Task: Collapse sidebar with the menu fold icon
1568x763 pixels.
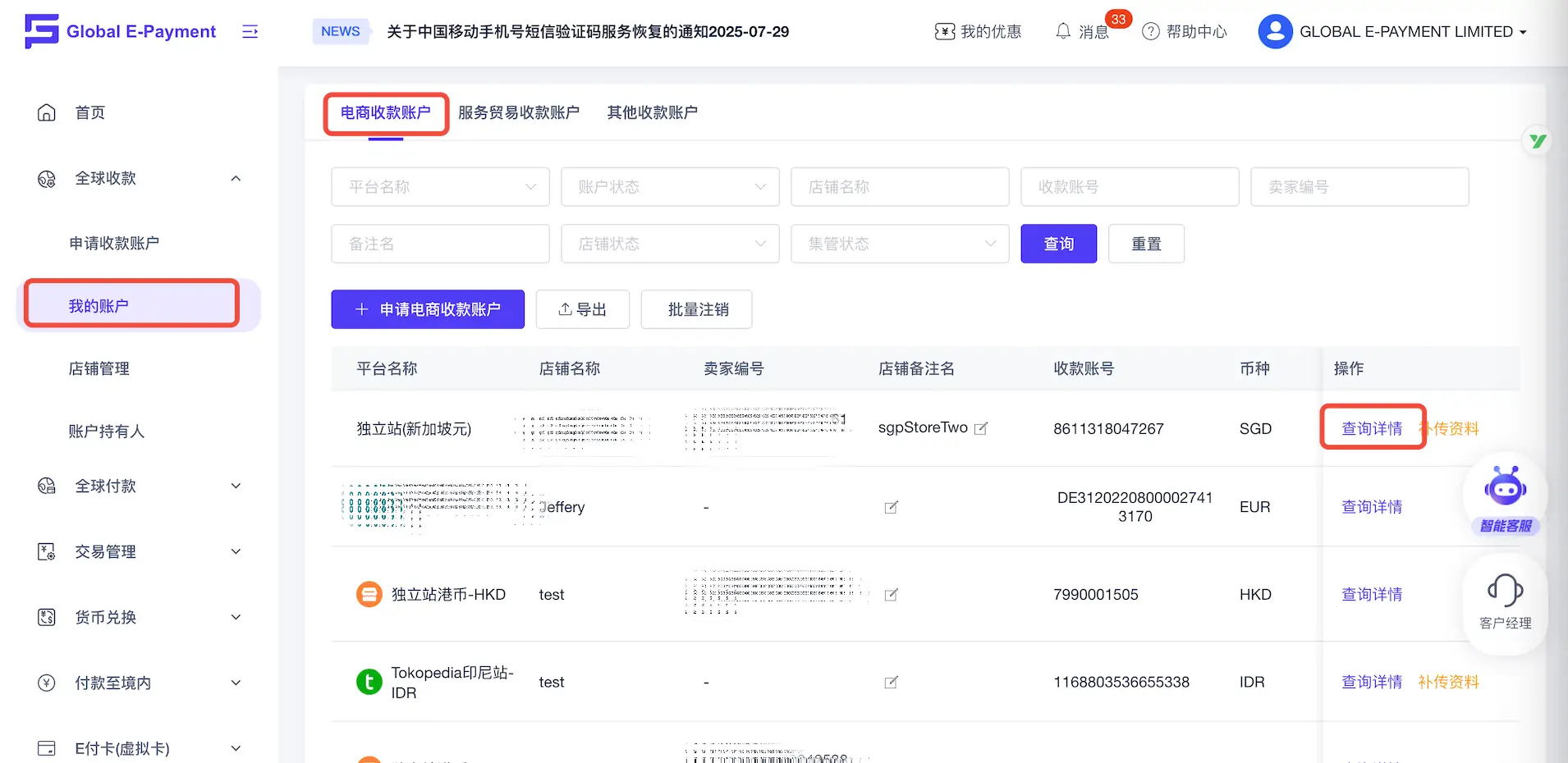Action: click(x=250, y=31)
